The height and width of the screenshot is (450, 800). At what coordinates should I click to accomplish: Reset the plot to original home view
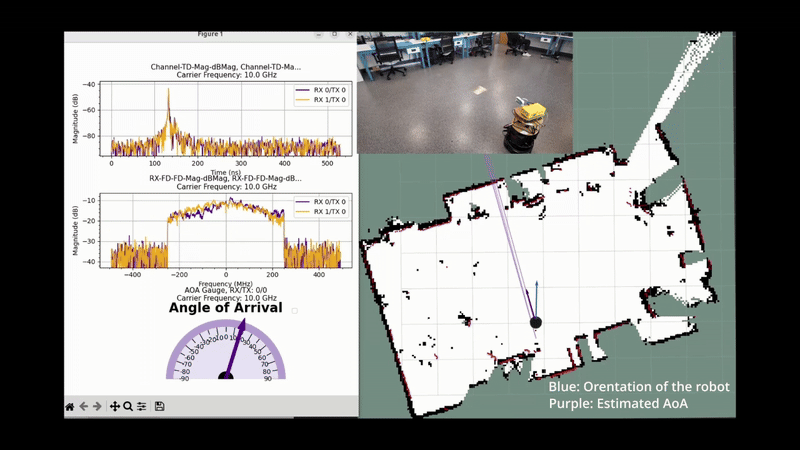point(70,407)
